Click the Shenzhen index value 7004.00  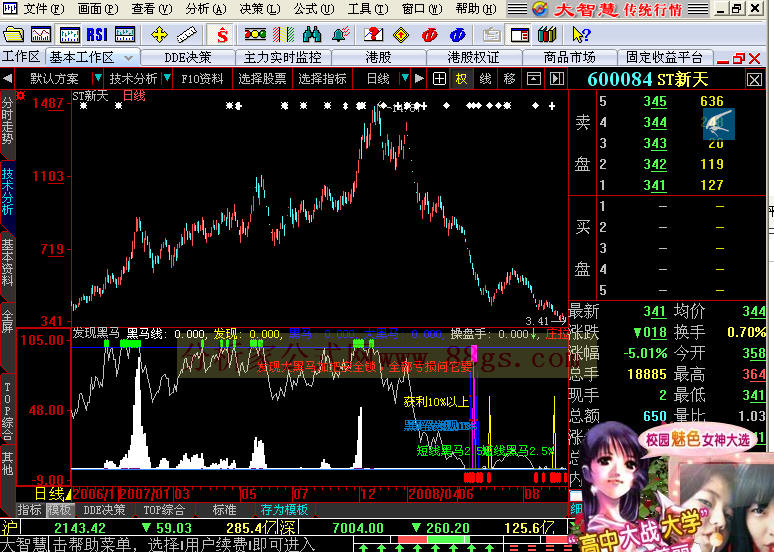(x=358, y=528)
